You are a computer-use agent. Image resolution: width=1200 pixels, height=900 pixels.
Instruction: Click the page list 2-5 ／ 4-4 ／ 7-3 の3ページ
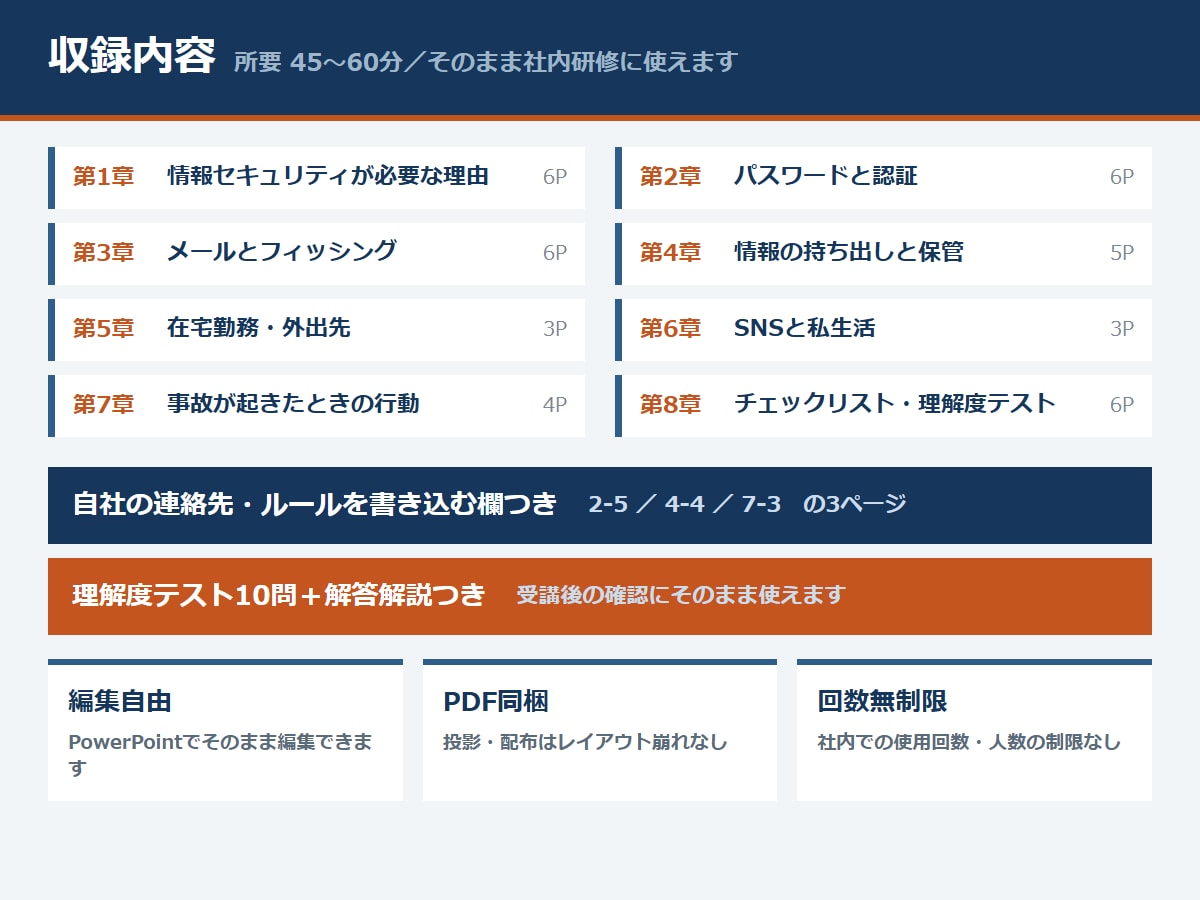(747, 504)
